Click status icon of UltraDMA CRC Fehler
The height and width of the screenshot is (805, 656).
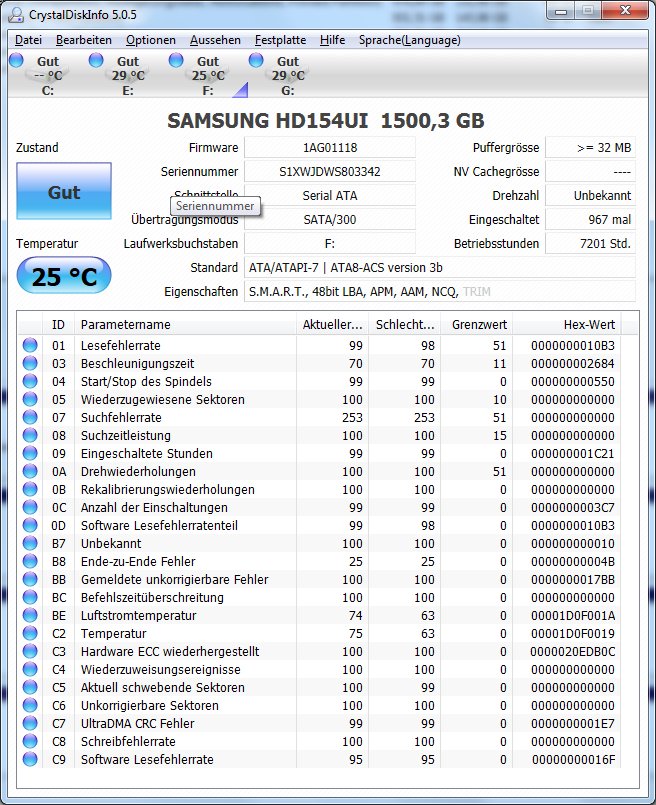[30, 722]
